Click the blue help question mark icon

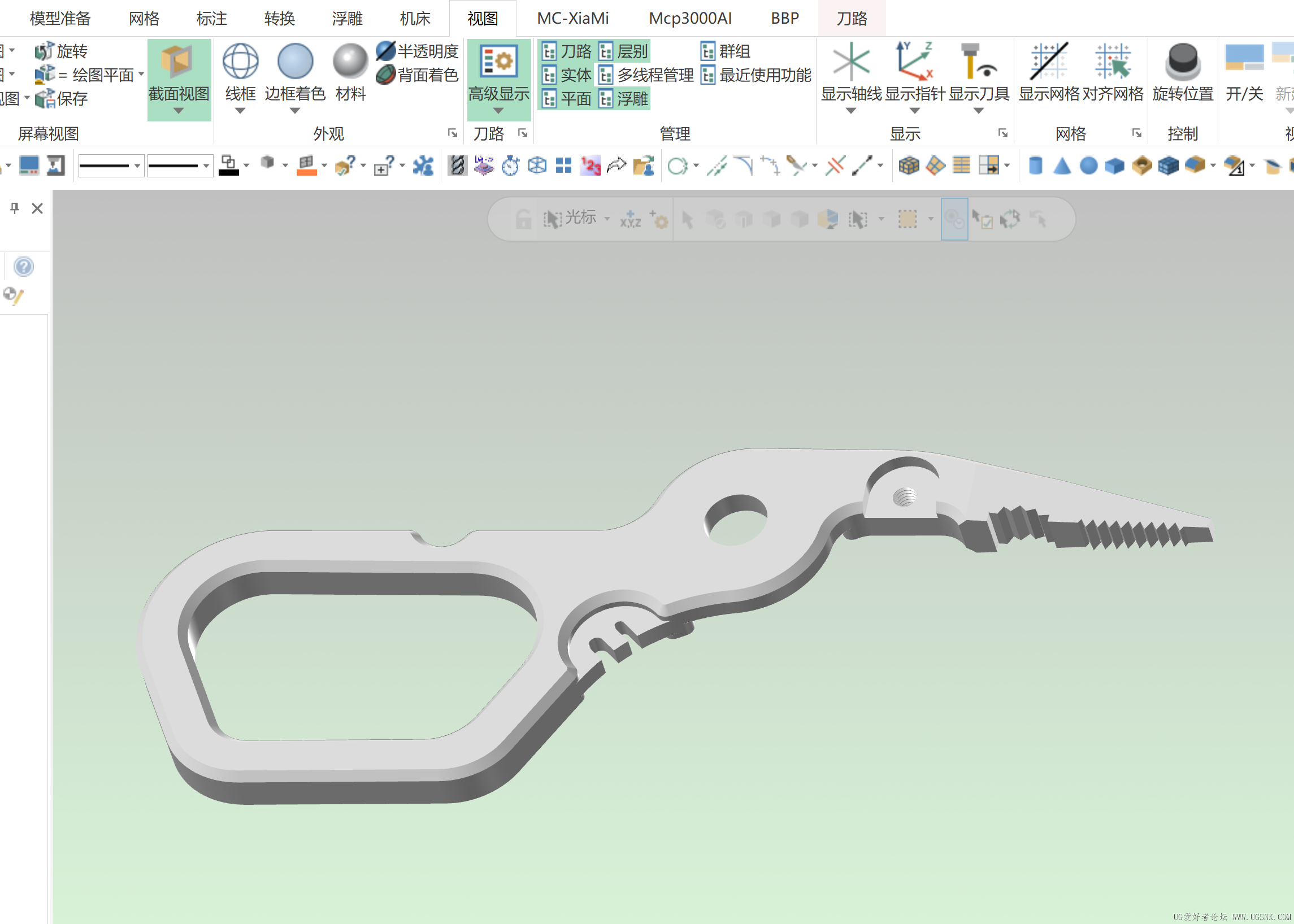(24, 266)
